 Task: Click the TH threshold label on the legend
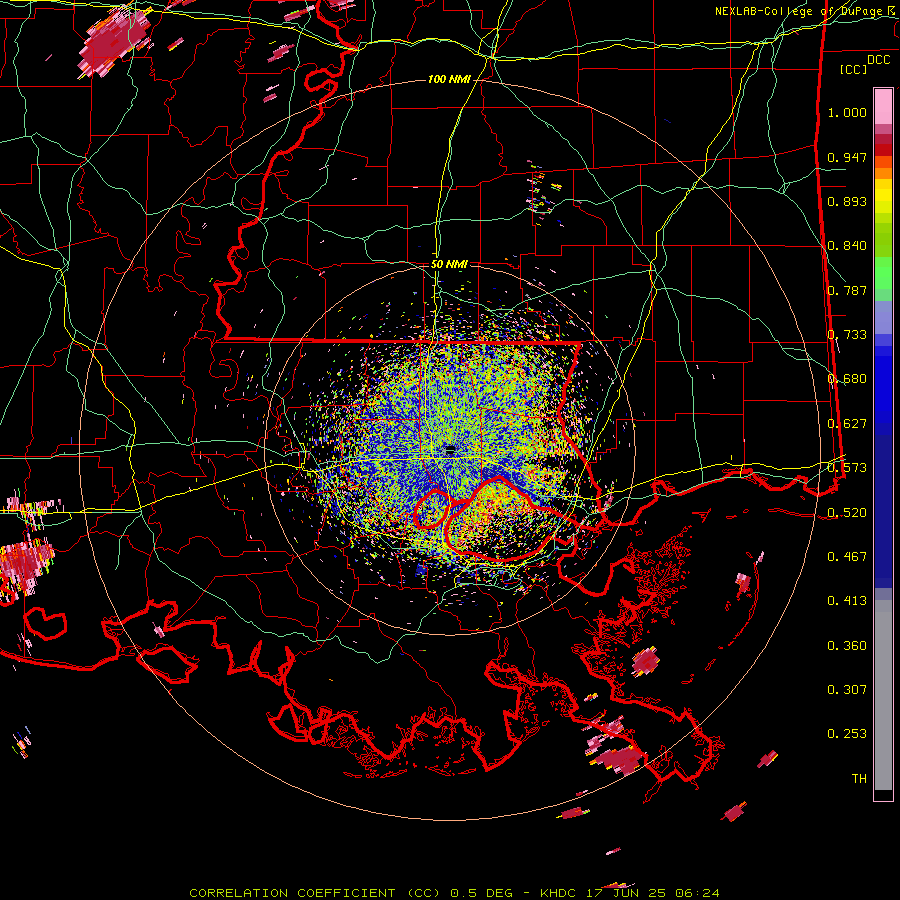(859, 779)
